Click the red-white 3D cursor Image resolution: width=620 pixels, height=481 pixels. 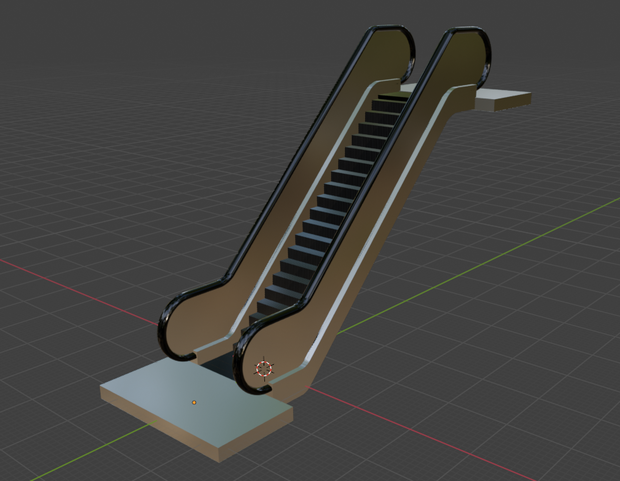tap(264, 369)
